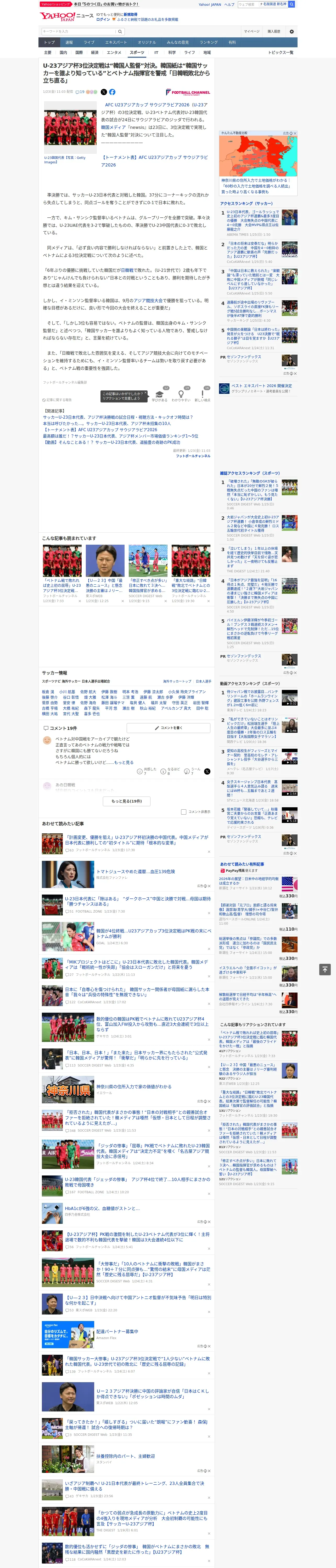Click the フットボールチャンネル source link under article
336x1568 pixels.
[x=193, y=456]
